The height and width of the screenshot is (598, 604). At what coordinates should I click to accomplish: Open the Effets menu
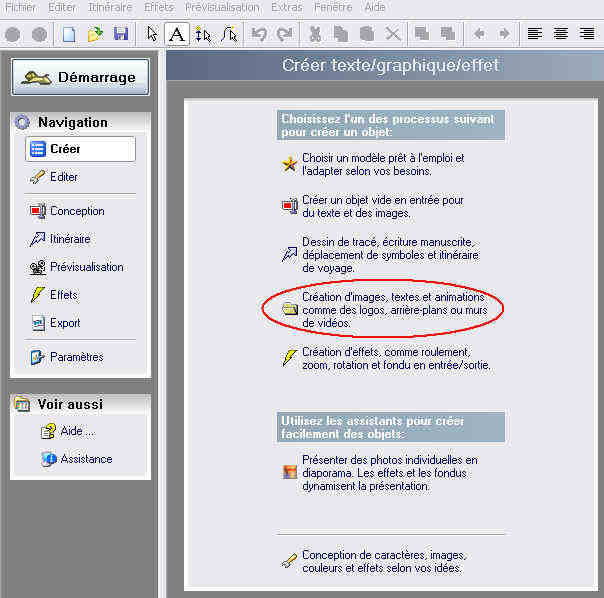pos(159,7)
